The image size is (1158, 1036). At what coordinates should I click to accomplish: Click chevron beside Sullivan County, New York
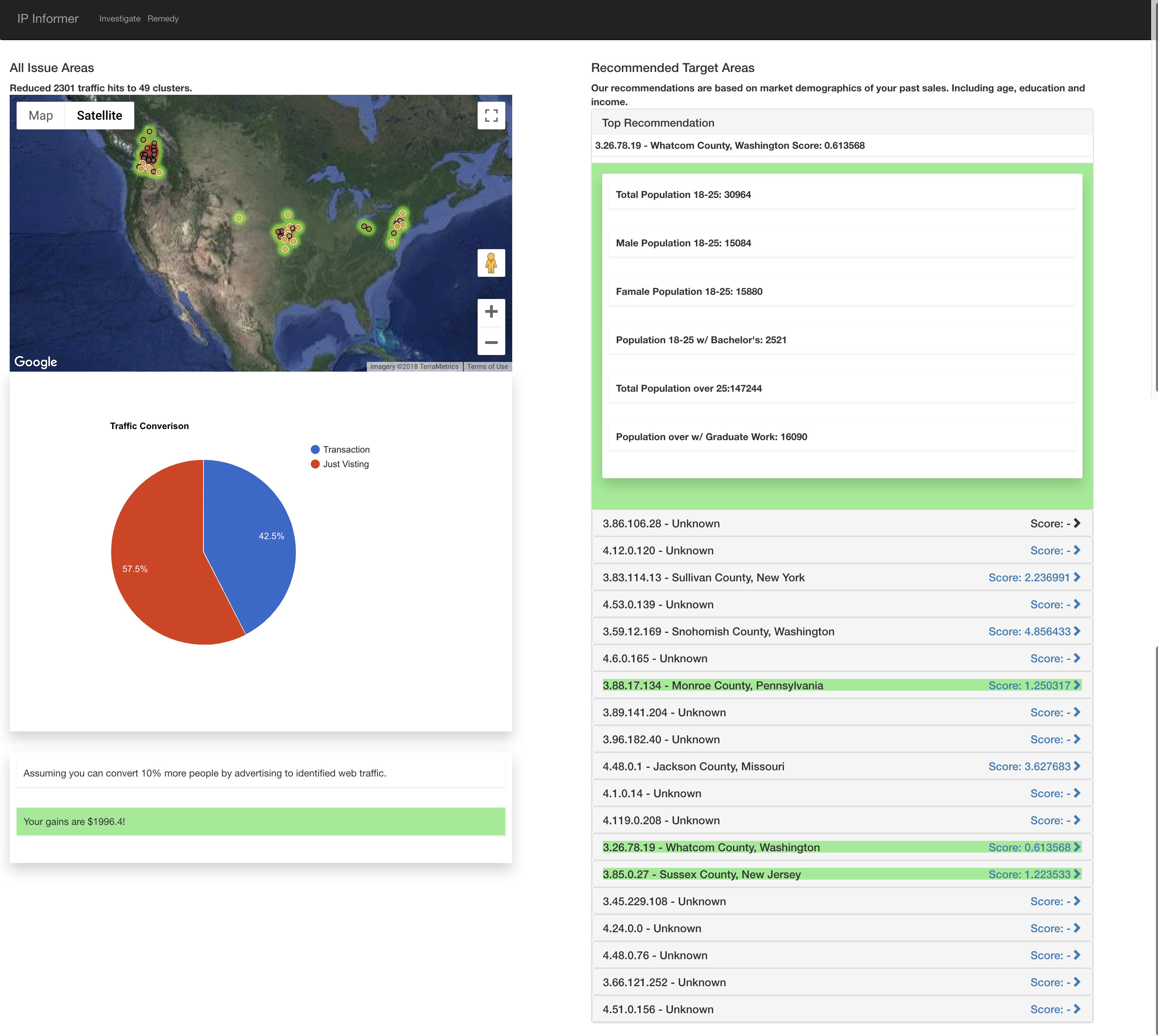[1077, 577]
